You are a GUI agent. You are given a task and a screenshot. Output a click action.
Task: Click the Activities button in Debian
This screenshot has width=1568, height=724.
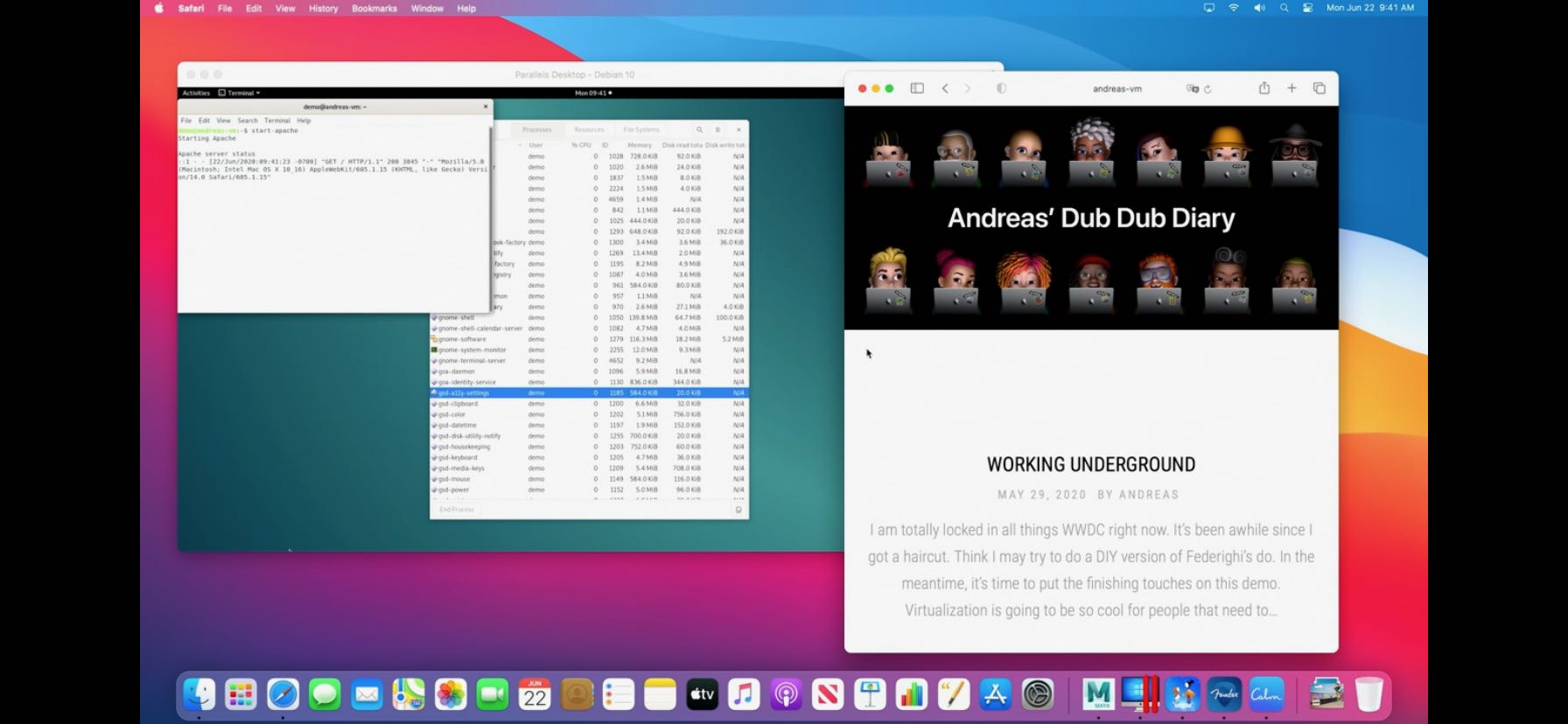tap(196, 93)
